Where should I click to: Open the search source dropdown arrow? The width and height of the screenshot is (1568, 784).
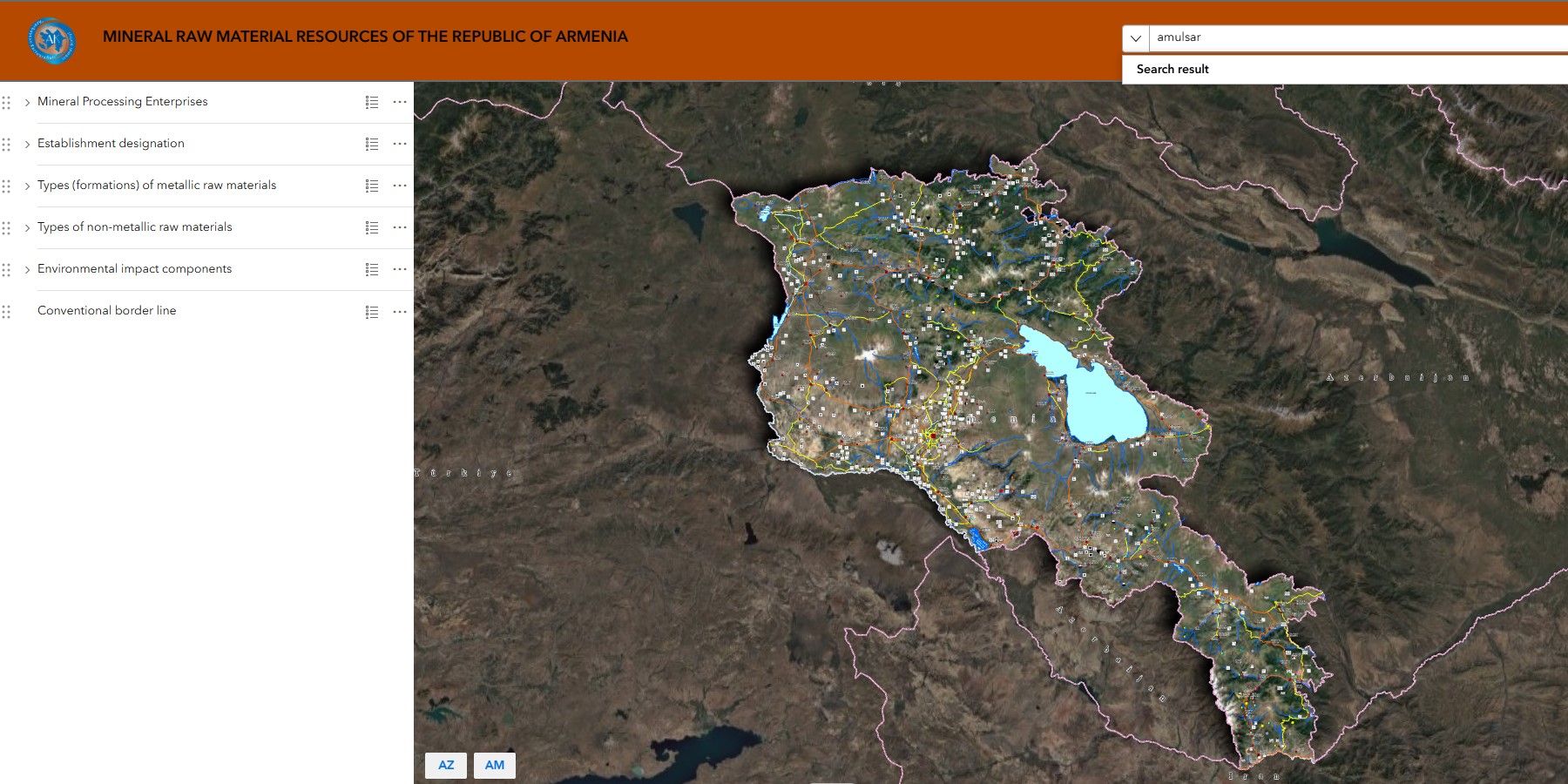click(x=1135, y=38)
